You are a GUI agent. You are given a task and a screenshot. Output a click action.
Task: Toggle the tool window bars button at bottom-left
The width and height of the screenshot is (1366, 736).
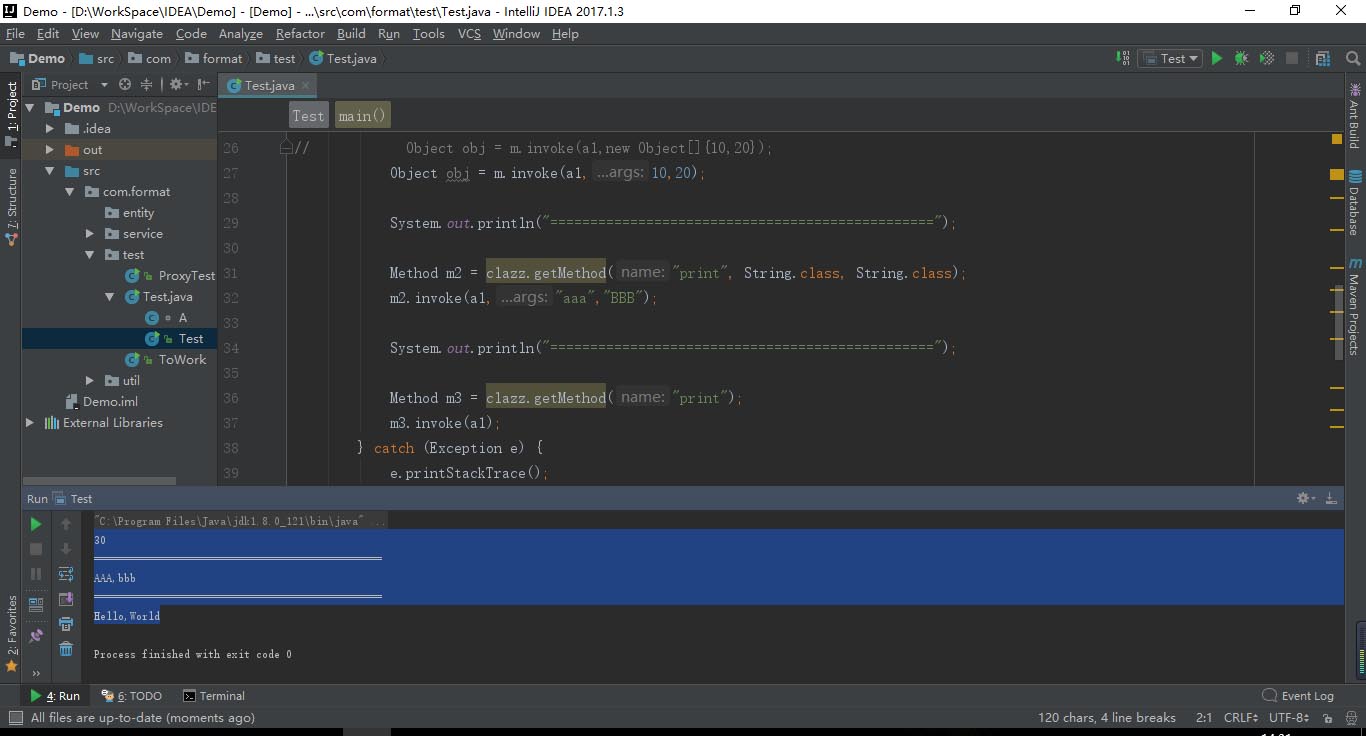tap(15, 718)
